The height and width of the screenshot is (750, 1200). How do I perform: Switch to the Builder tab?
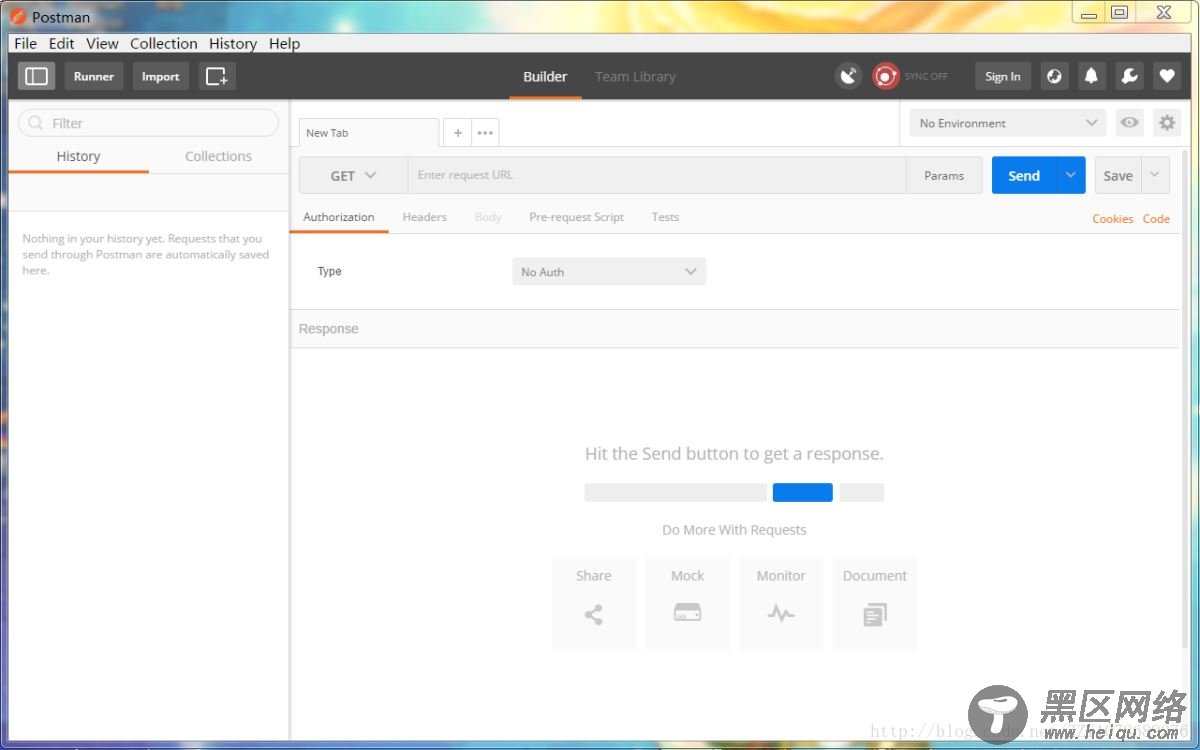(545, 77)
